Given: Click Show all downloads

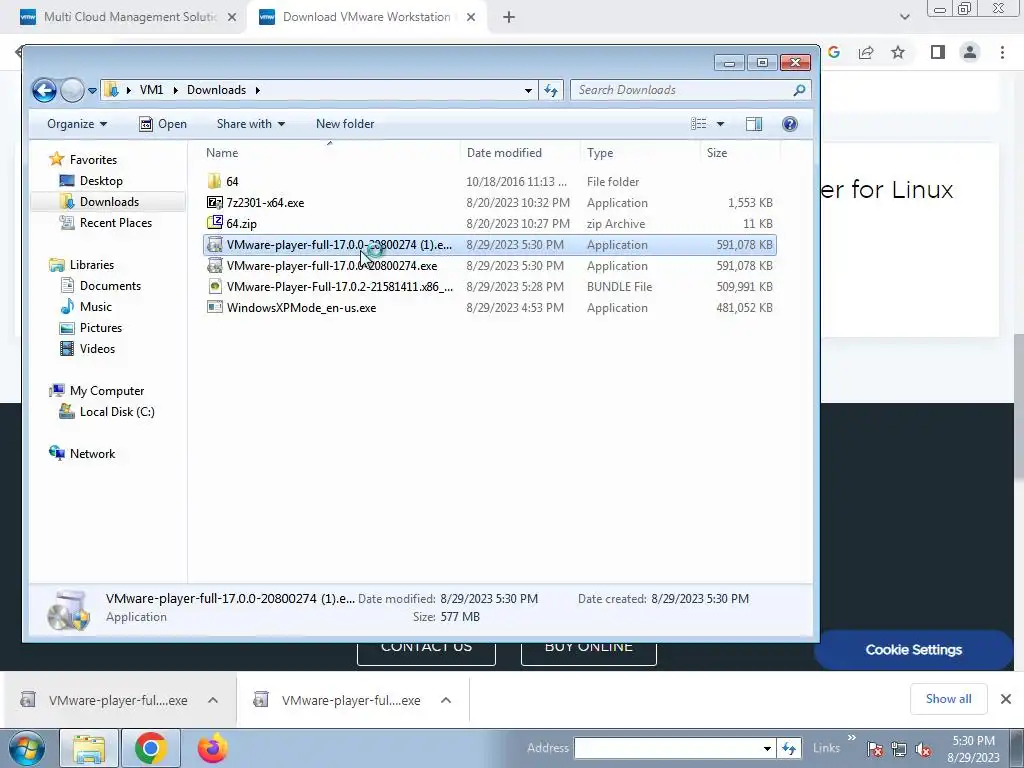Looking at the screenshot, I should click(948, 699).
